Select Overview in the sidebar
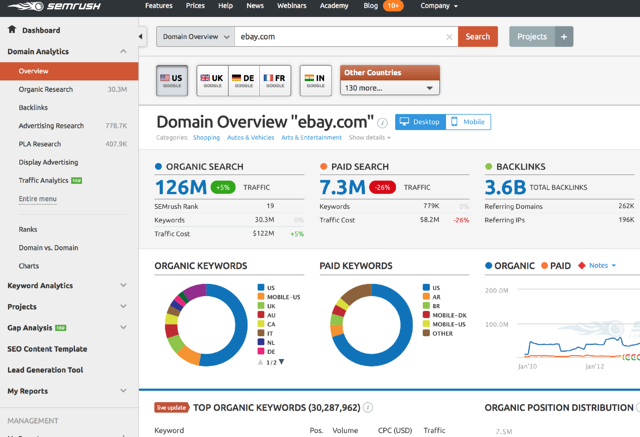The image size is (640, 437). pyautogui.click(x=69, y=71)
